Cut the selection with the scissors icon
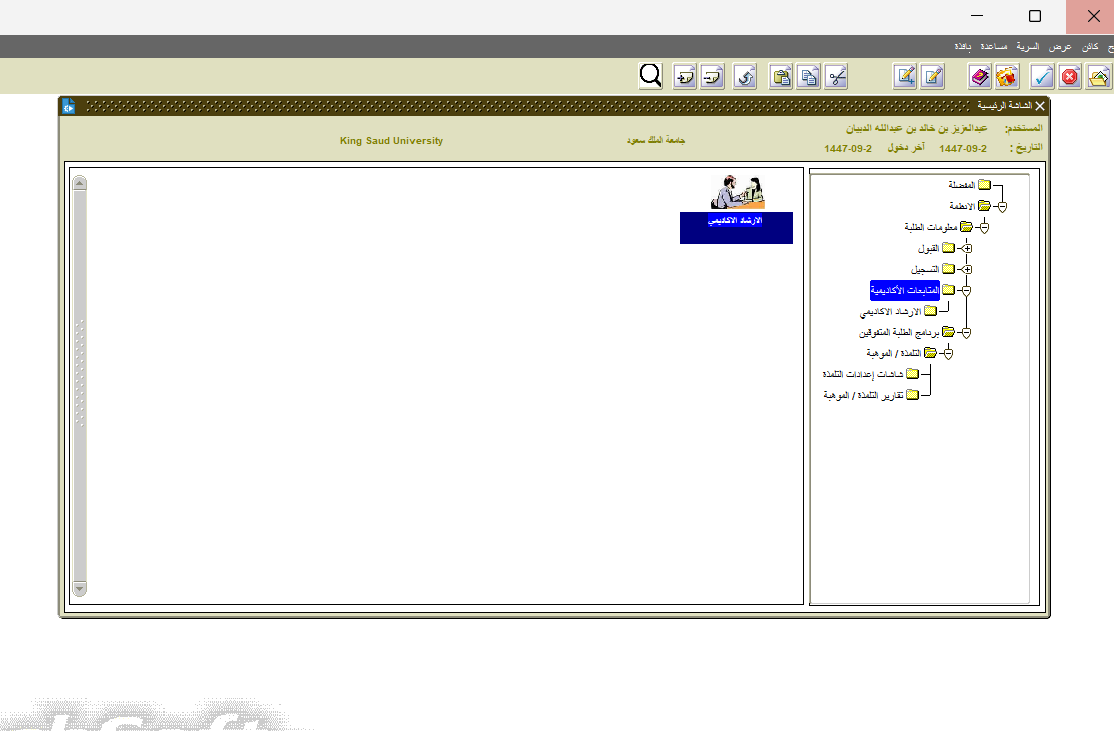The width and height of the screenshot is (1114, 731). point(836,76)
